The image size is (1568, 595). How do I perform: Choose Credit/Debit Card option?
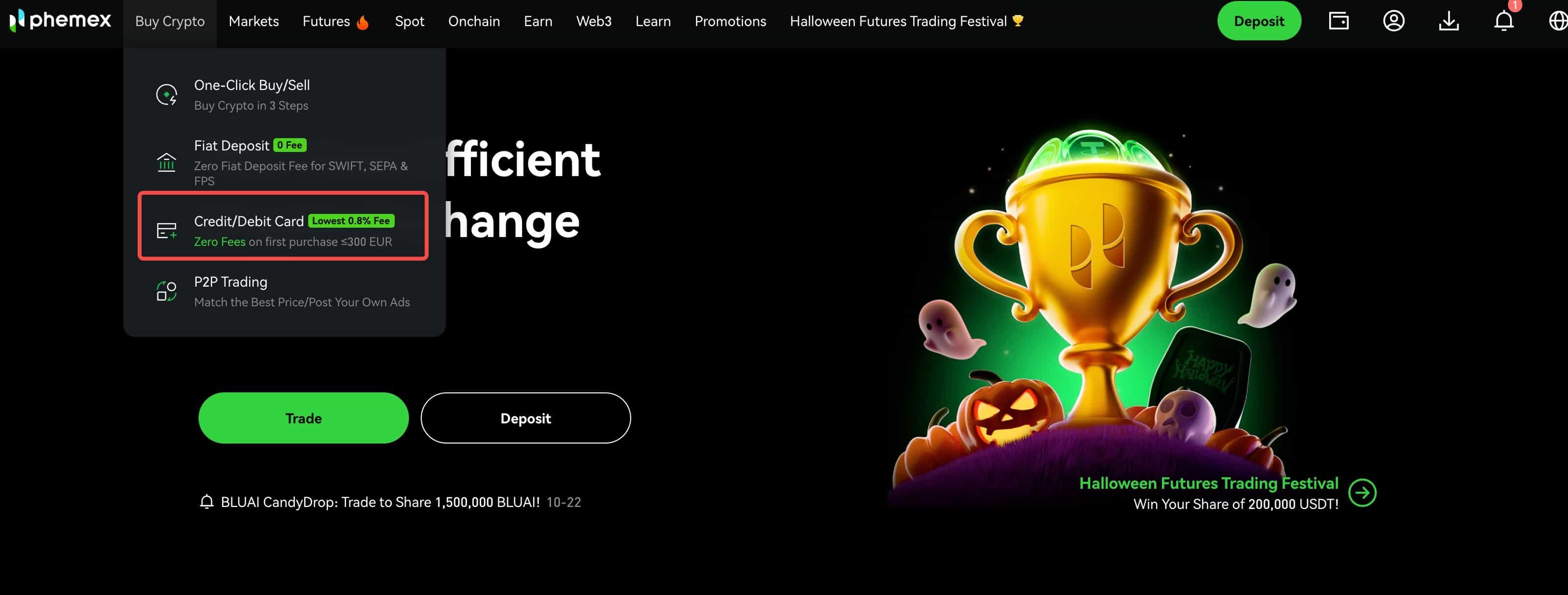pos(284,226)
